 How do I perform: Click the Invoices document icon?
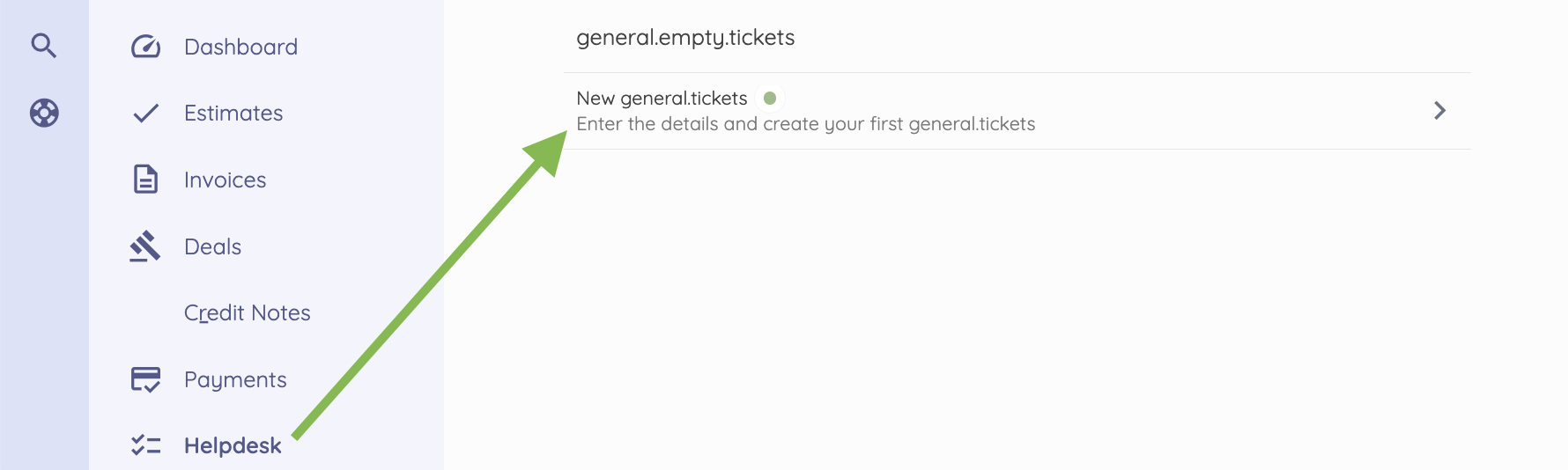pyautogui.click(x=145, y=179)
